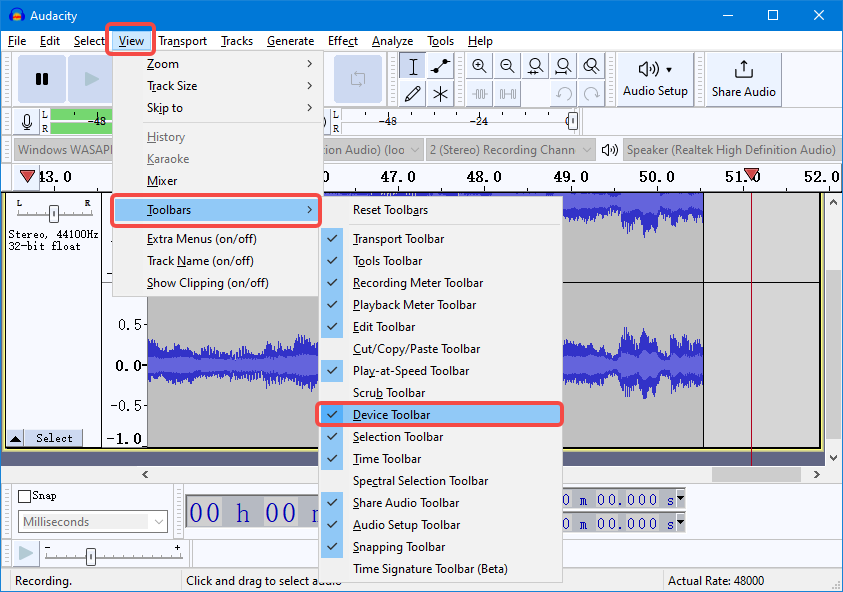Open the Toolbars submenu
This screenshot has width=843, height=592.
[217, 210]
